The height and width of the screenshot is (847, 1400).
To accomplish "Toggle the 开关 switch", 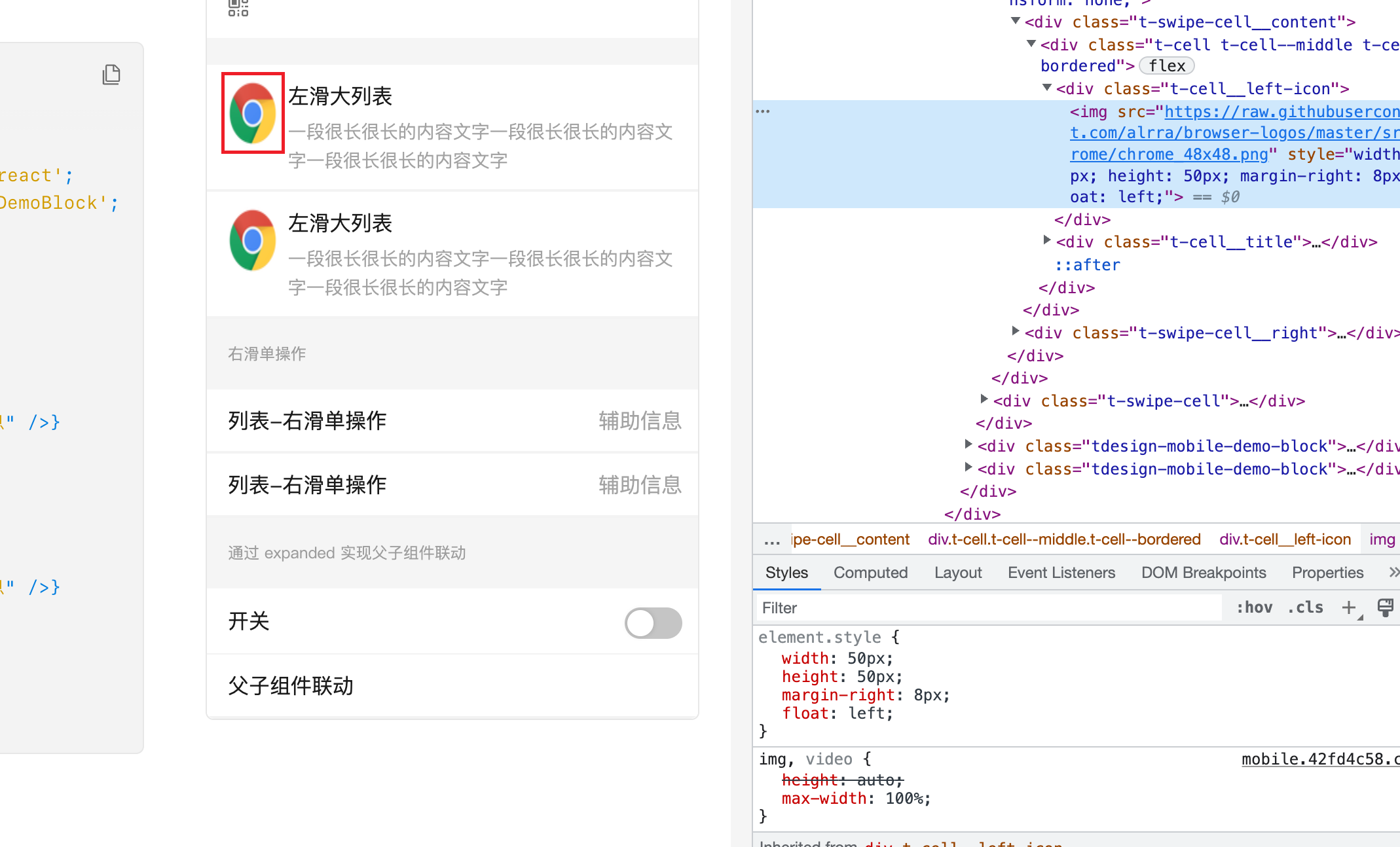I will [x=653, y=622].
